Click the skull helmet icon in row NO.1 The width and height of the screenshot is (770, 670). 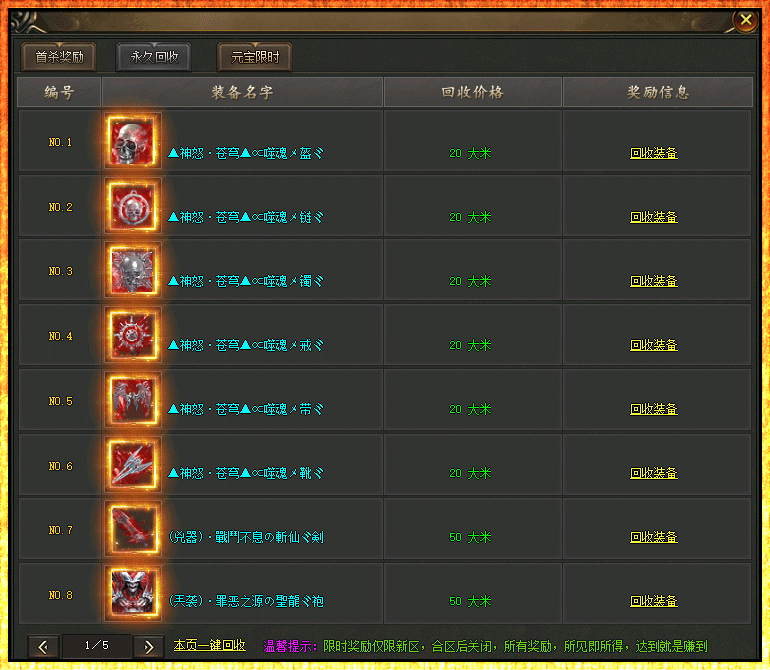click(x=133, y=141)
